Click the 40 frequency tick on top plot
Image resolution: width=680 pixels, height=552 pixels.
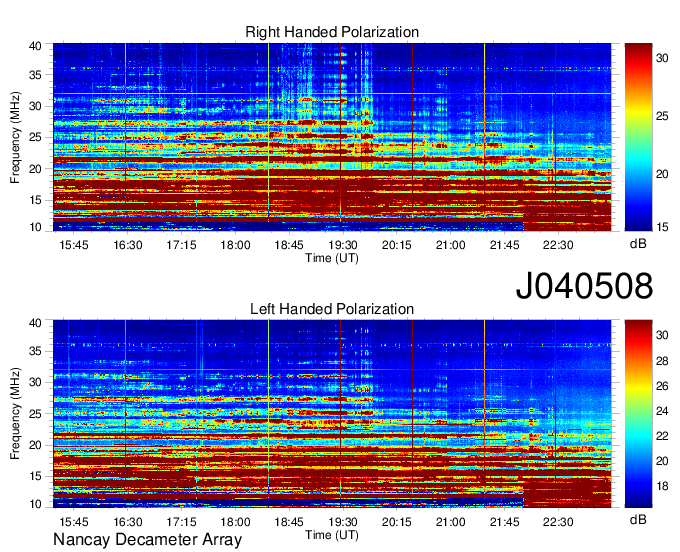point(36,46)
